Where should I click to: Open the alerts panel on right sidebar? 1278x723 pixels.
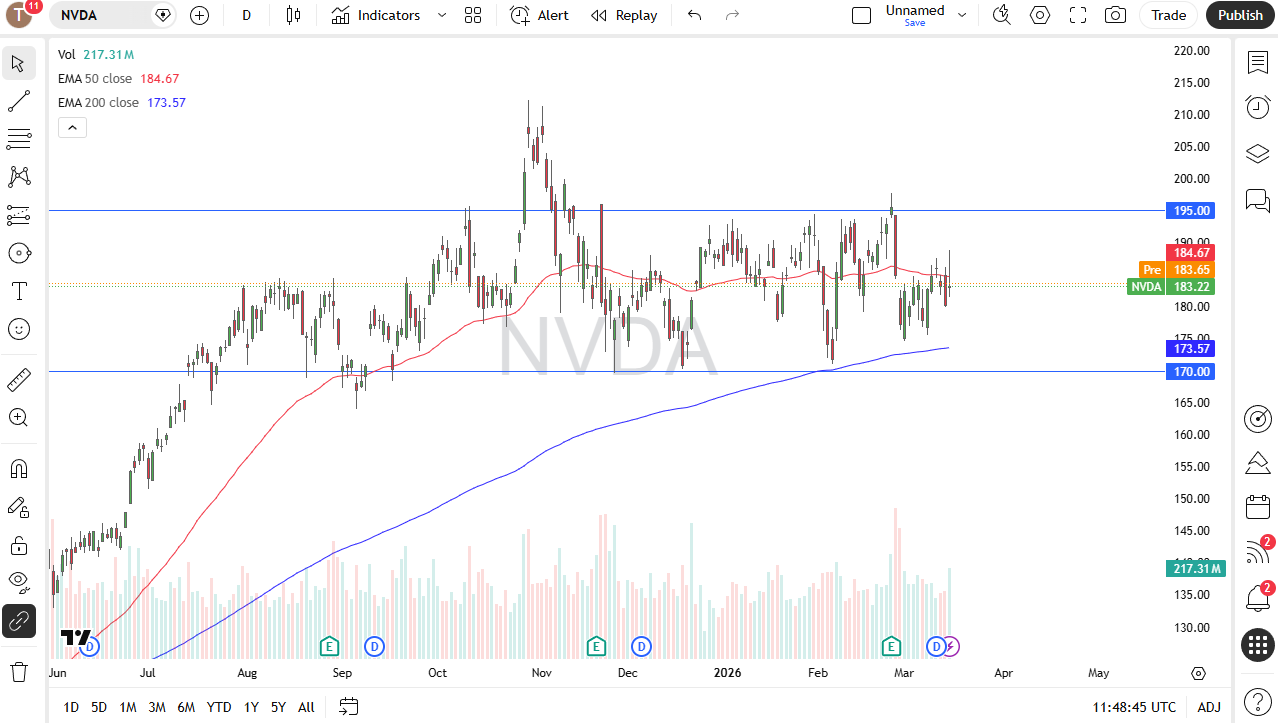tap(1258, 107)
